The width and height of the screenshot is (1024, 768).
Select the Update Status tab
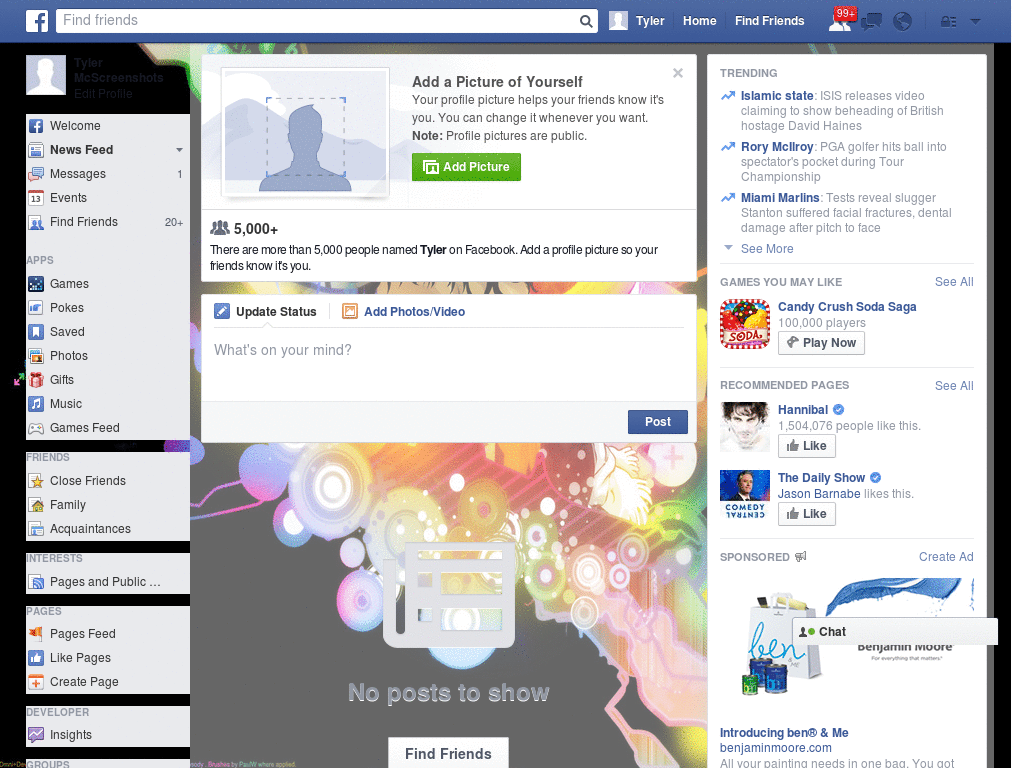point(265,312)
